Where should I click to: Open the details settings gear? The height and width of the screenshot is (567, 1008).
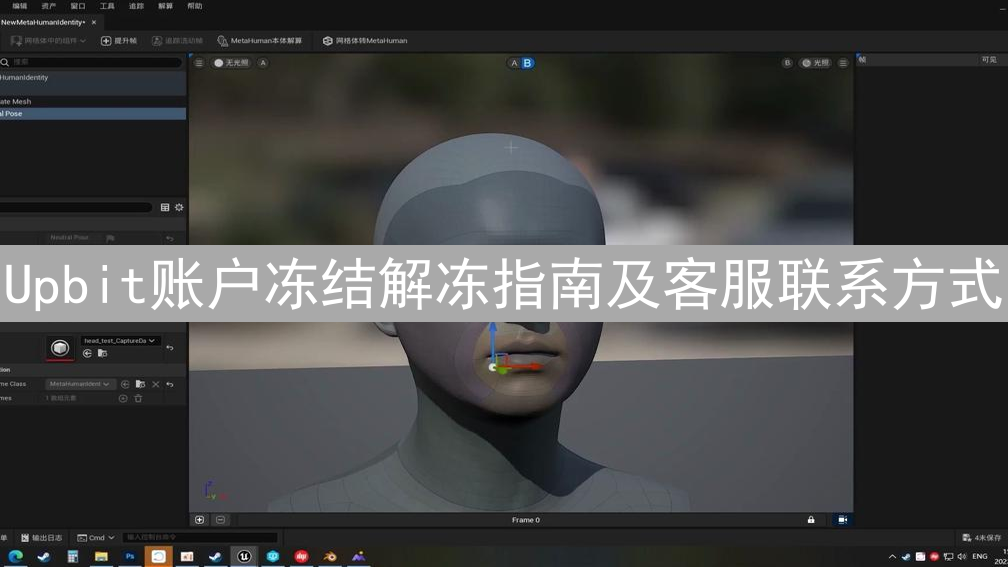pos(179,207)
